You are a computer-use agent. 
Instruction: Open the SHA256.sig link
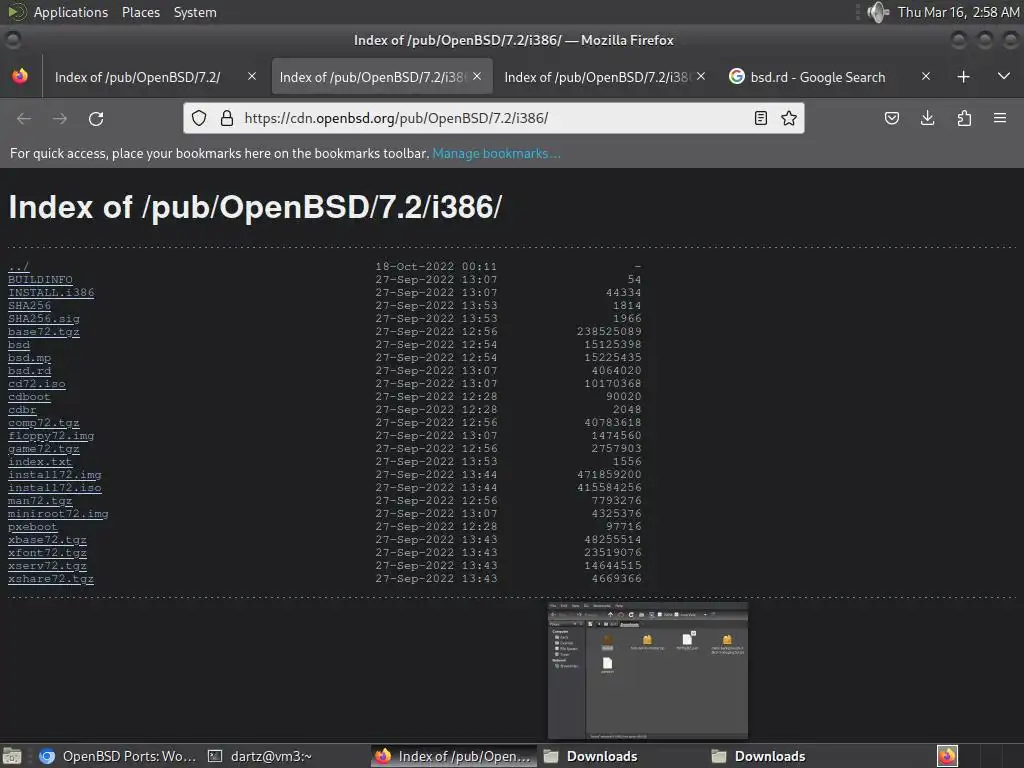[x=44, y=319]
